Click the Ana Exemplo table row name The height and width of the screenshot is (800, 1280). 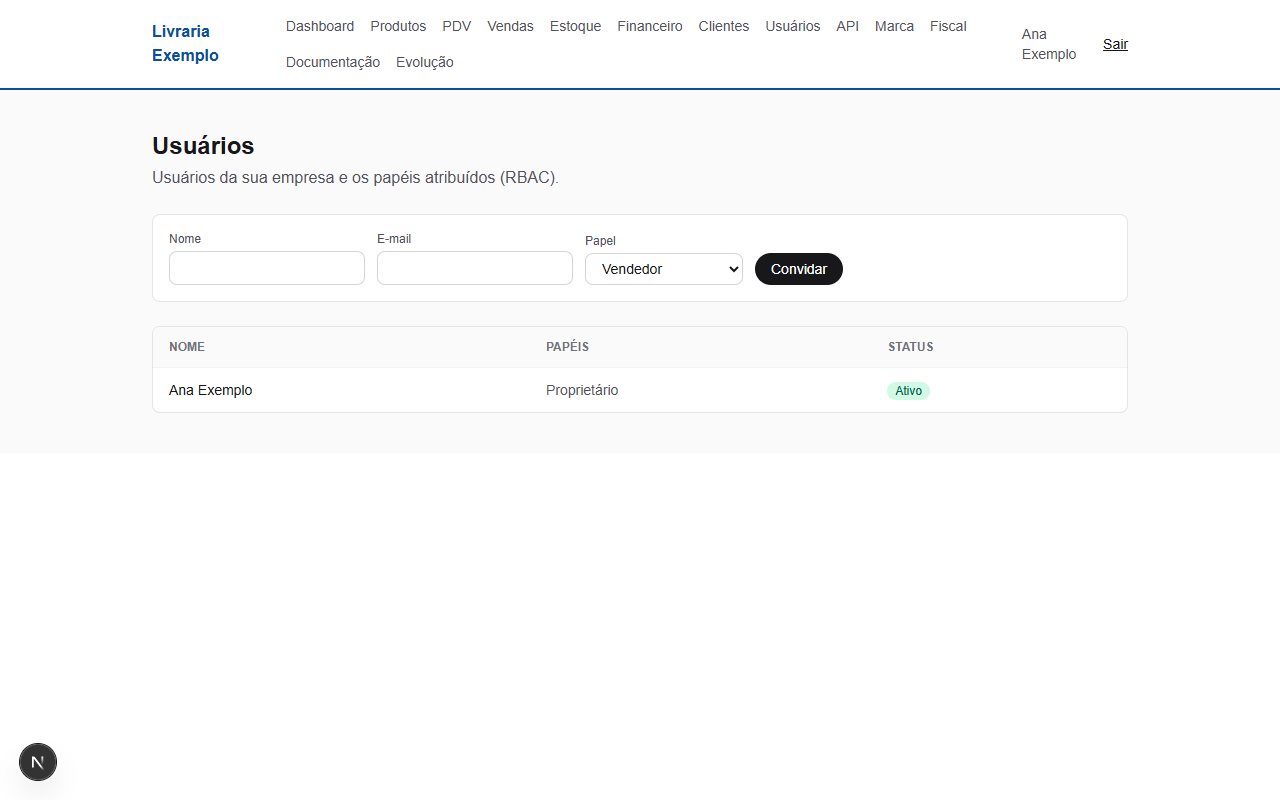(211, 390)
